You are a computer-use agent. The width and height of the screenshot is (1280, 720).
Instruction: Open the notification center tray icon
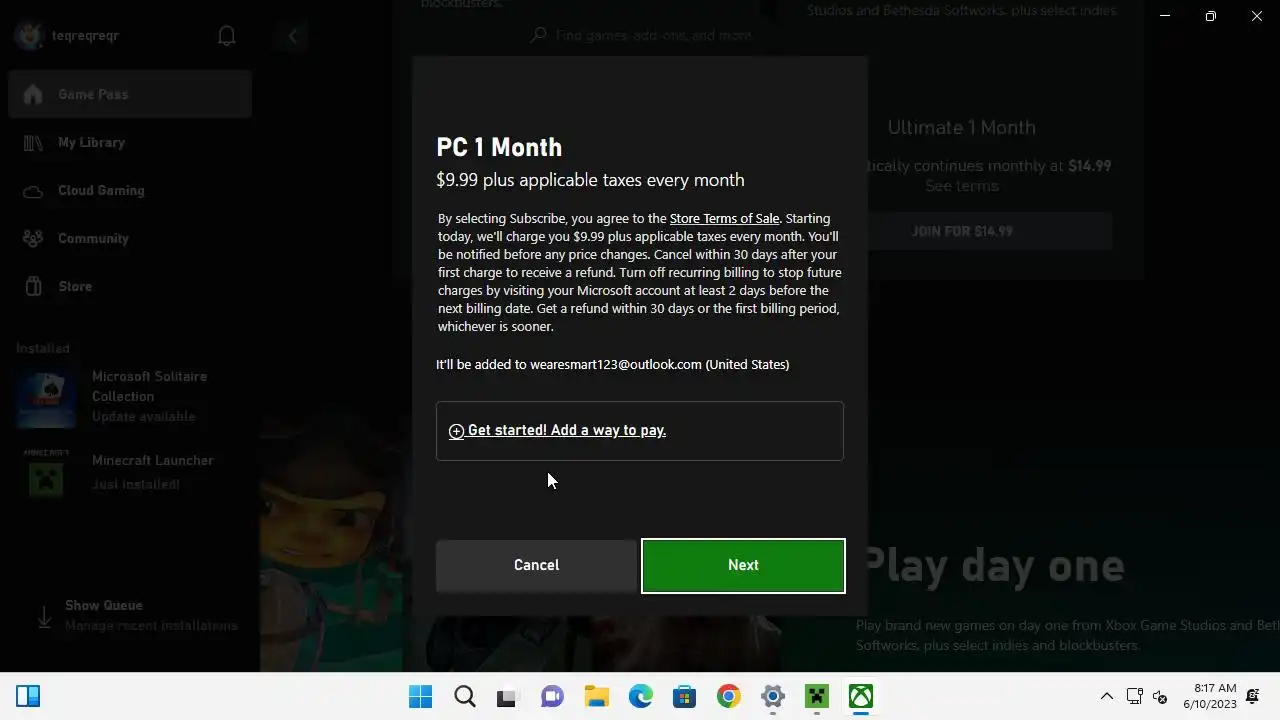(1253, 697)
